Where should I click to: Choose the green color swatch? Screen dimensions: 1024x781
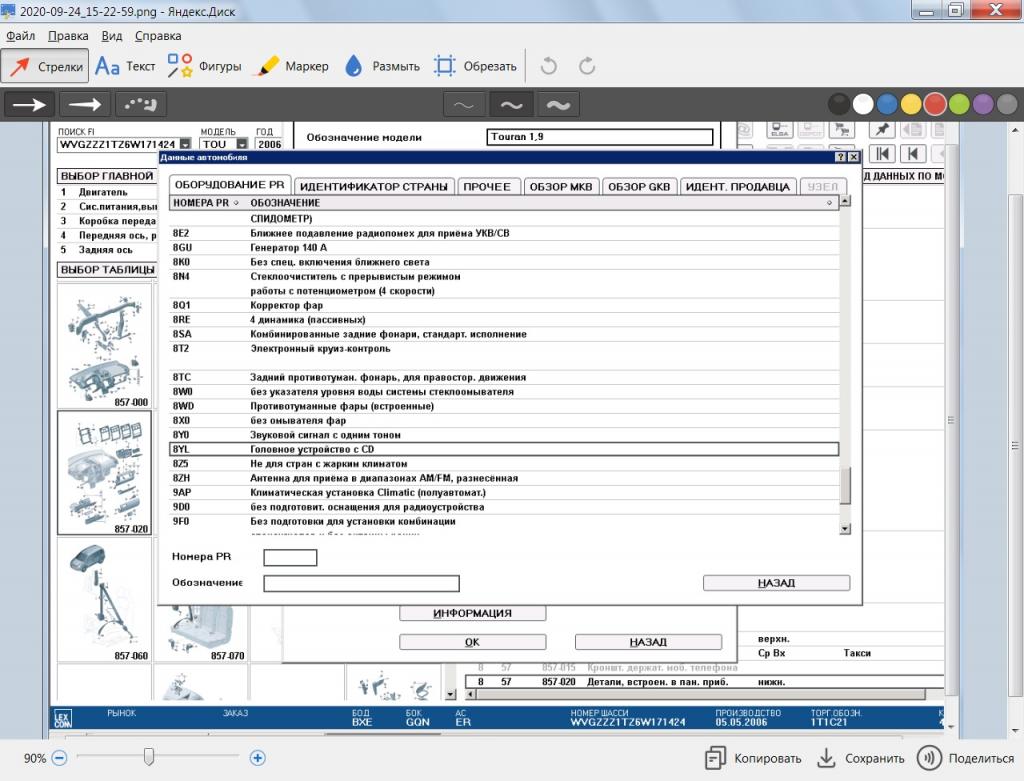pyautogui.click(x=959, y=104)
